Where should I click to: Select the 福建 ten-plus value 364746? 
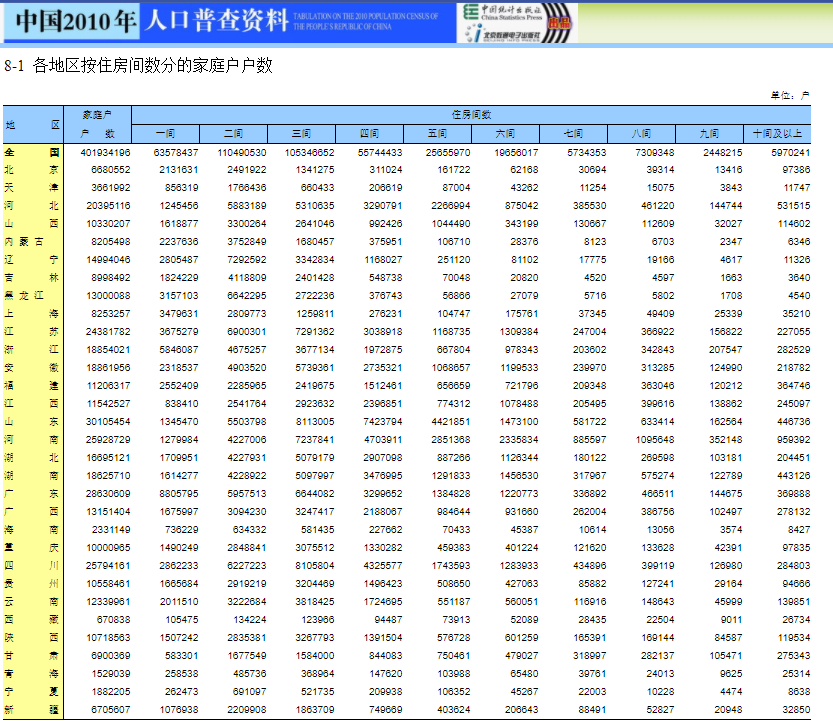pyautogui.click(x=793, y=386)
